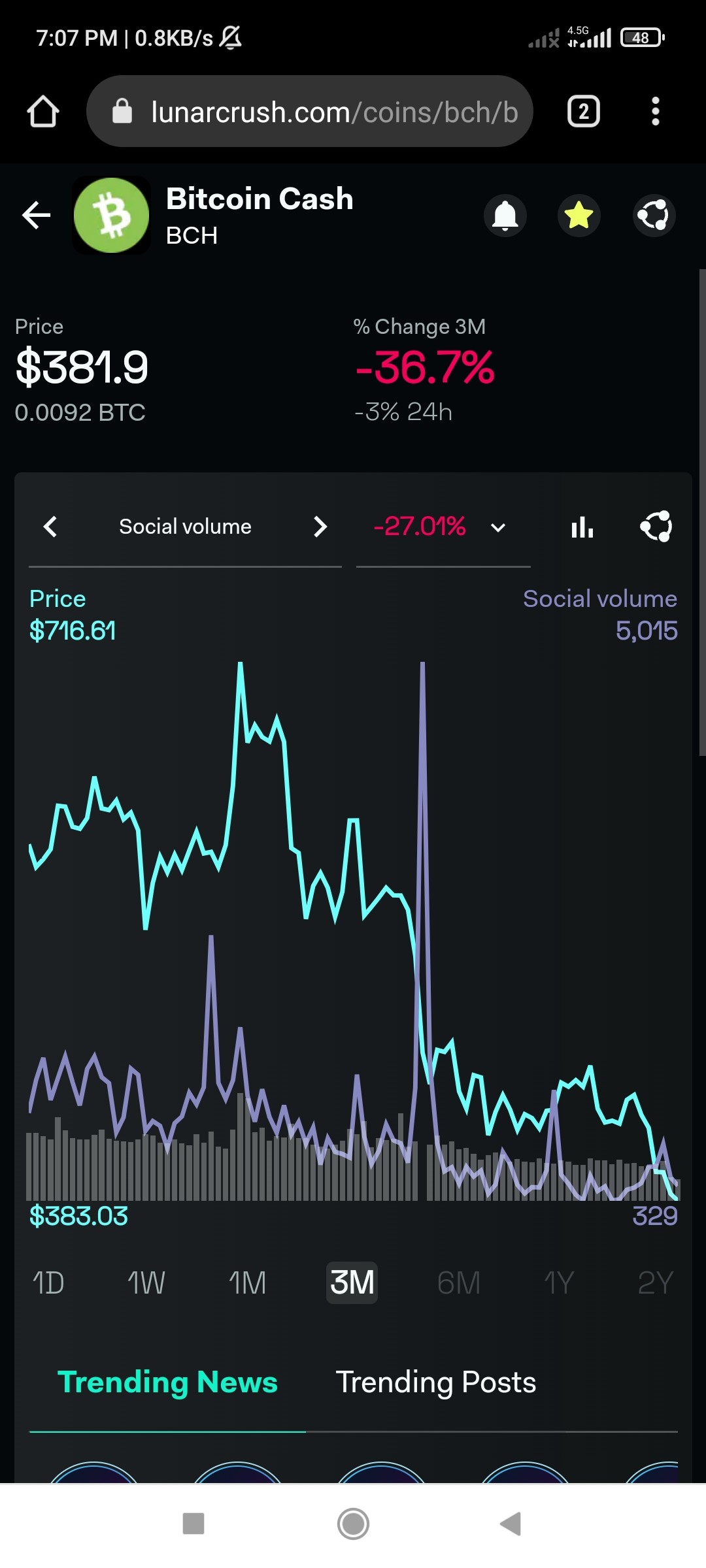Select the 1W time range
This screenshot has width=706, height=1568.
[x=146, y=1283]
